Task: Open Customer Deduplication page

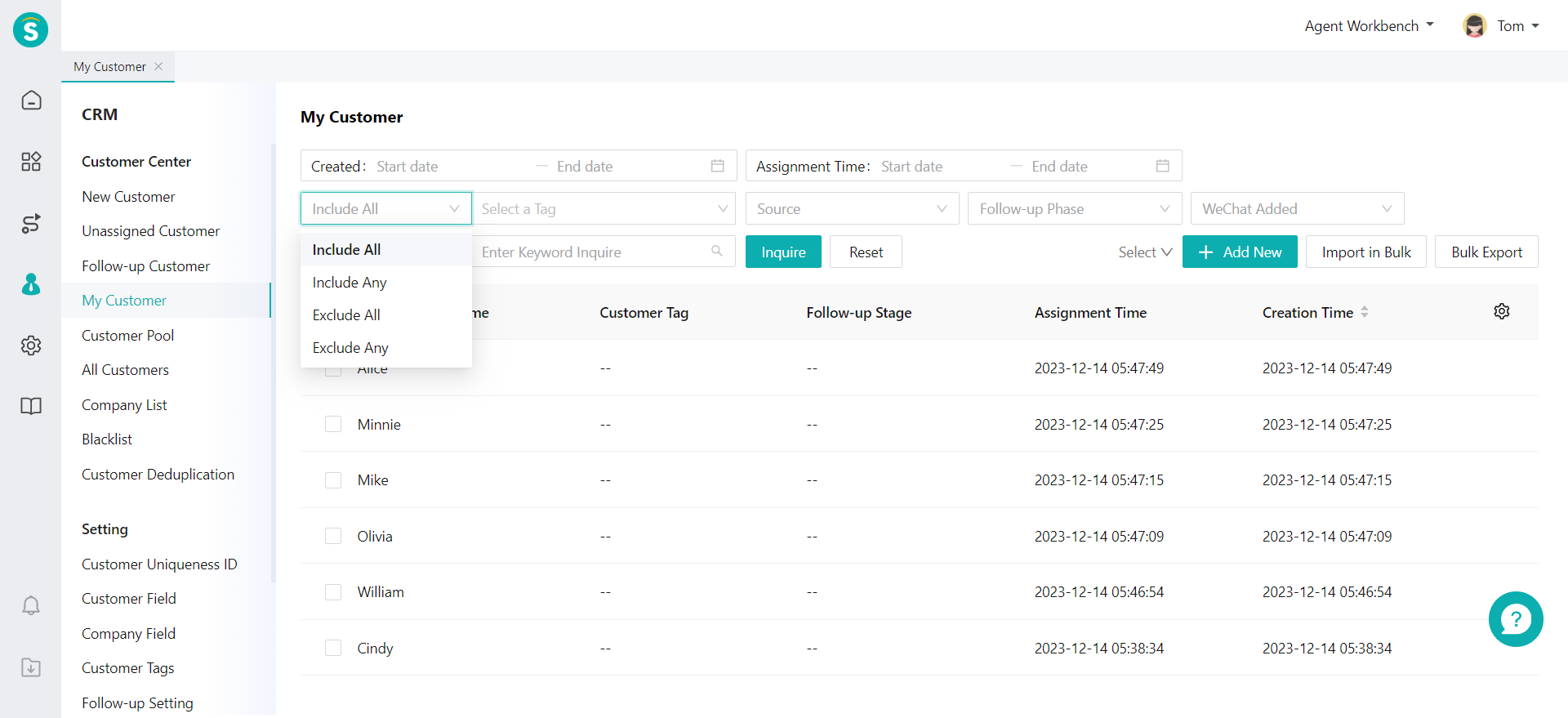Action: coord(158,474)
